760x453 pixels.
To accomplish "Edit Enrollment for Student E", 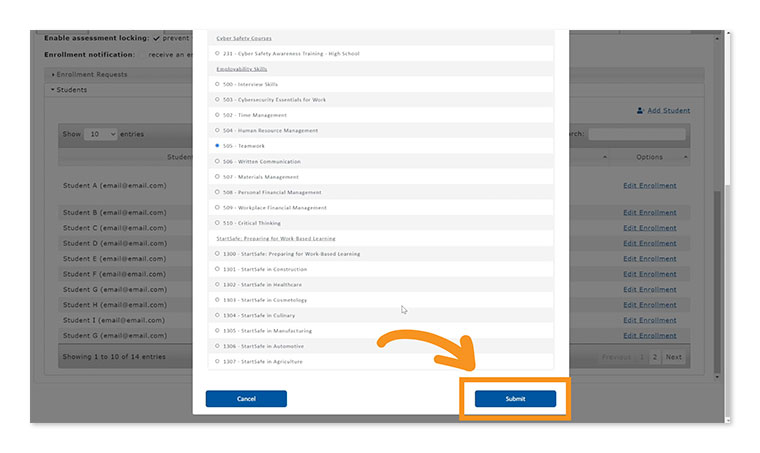I will coord(649,259).
